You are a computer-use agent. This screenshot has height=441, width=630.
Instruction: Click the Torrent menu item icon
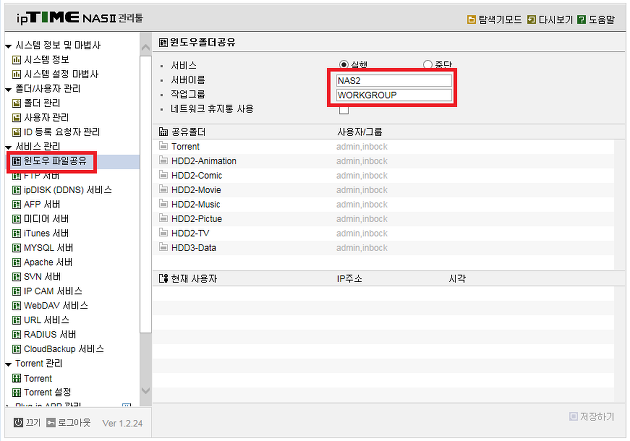click(16, 378)
